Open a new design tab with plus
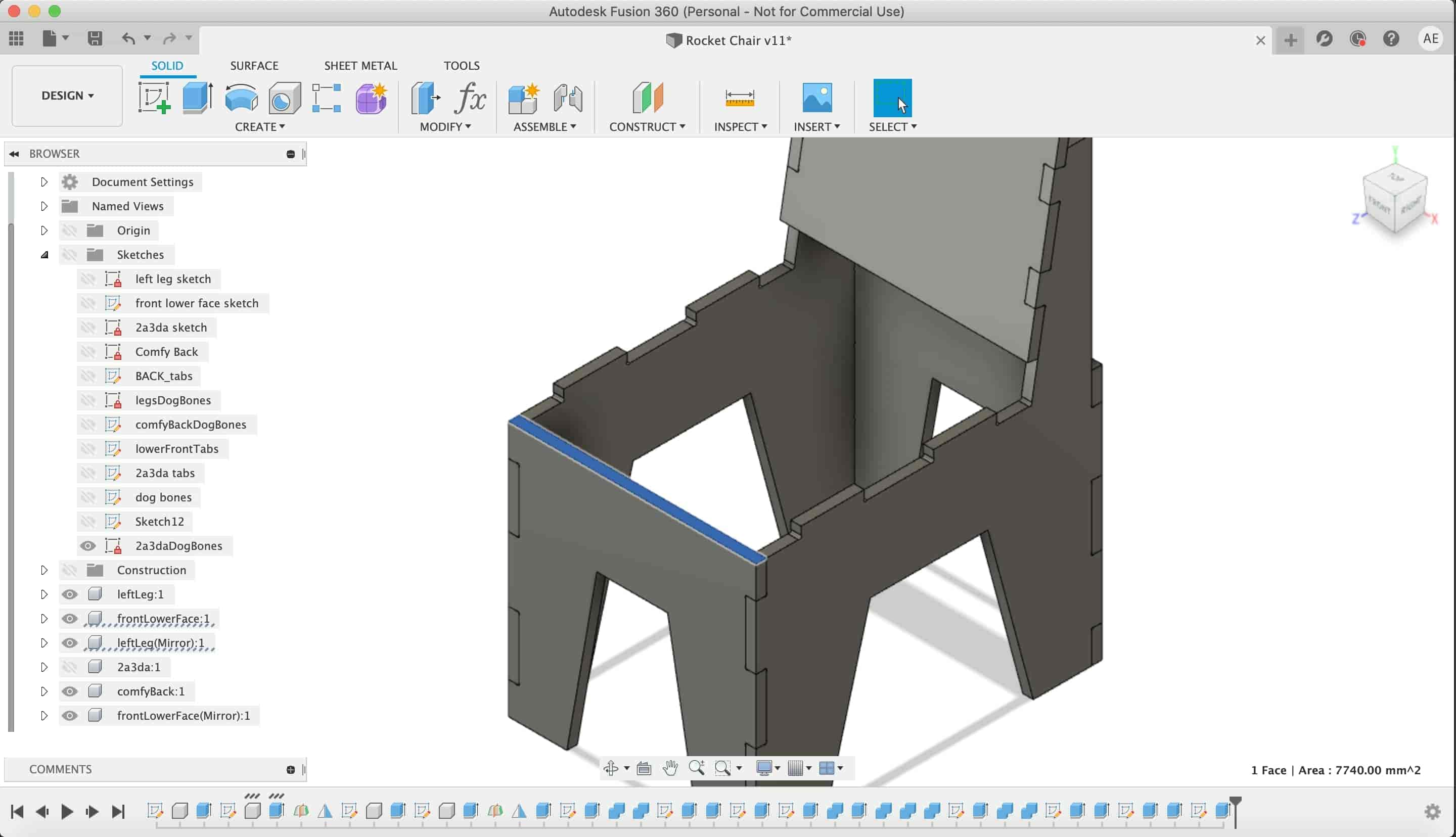Image resolution: width=1456 pixels, height=837 pixels. click(1291, 39)
